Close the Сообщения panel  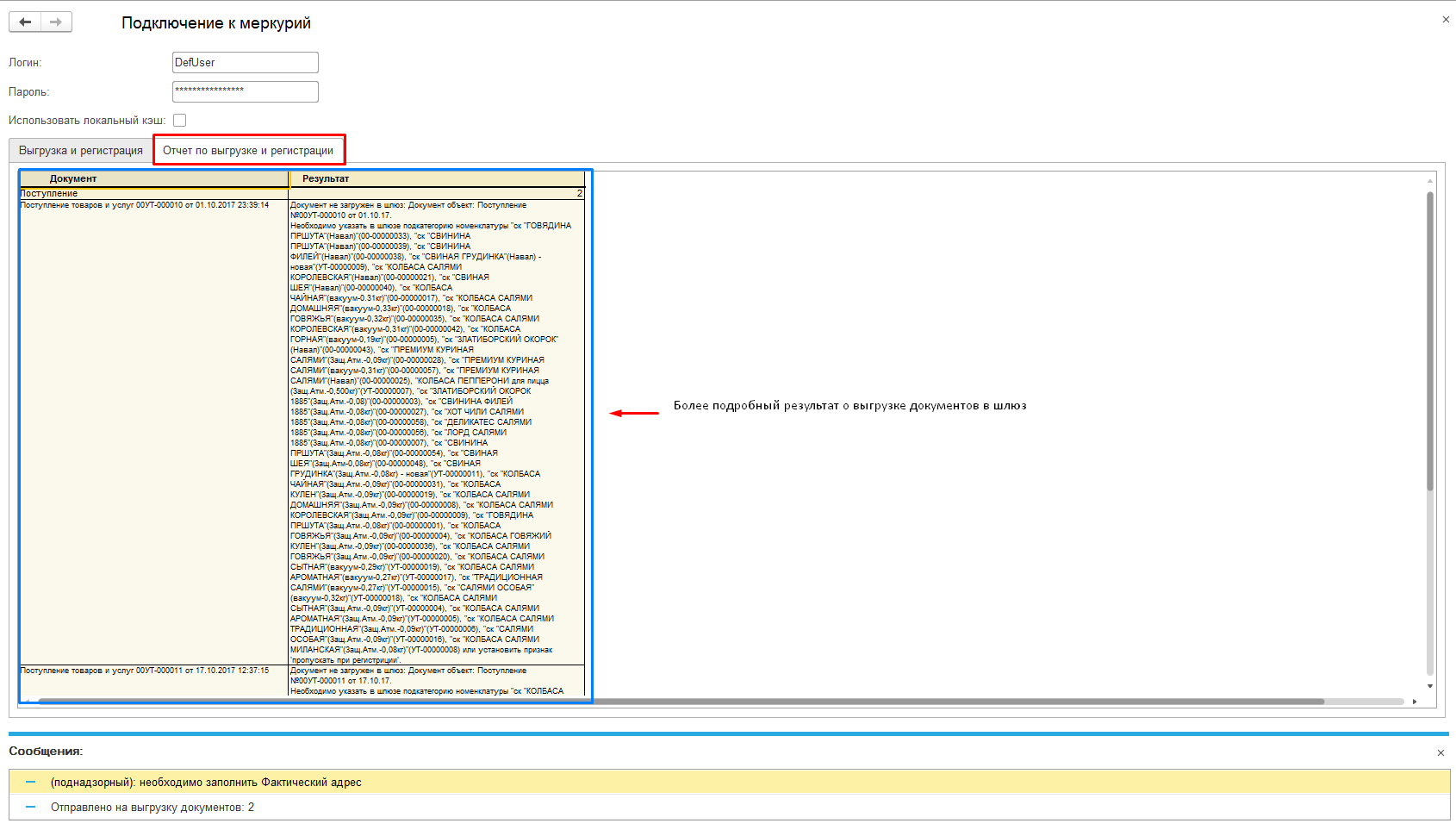pos(1440,753)
